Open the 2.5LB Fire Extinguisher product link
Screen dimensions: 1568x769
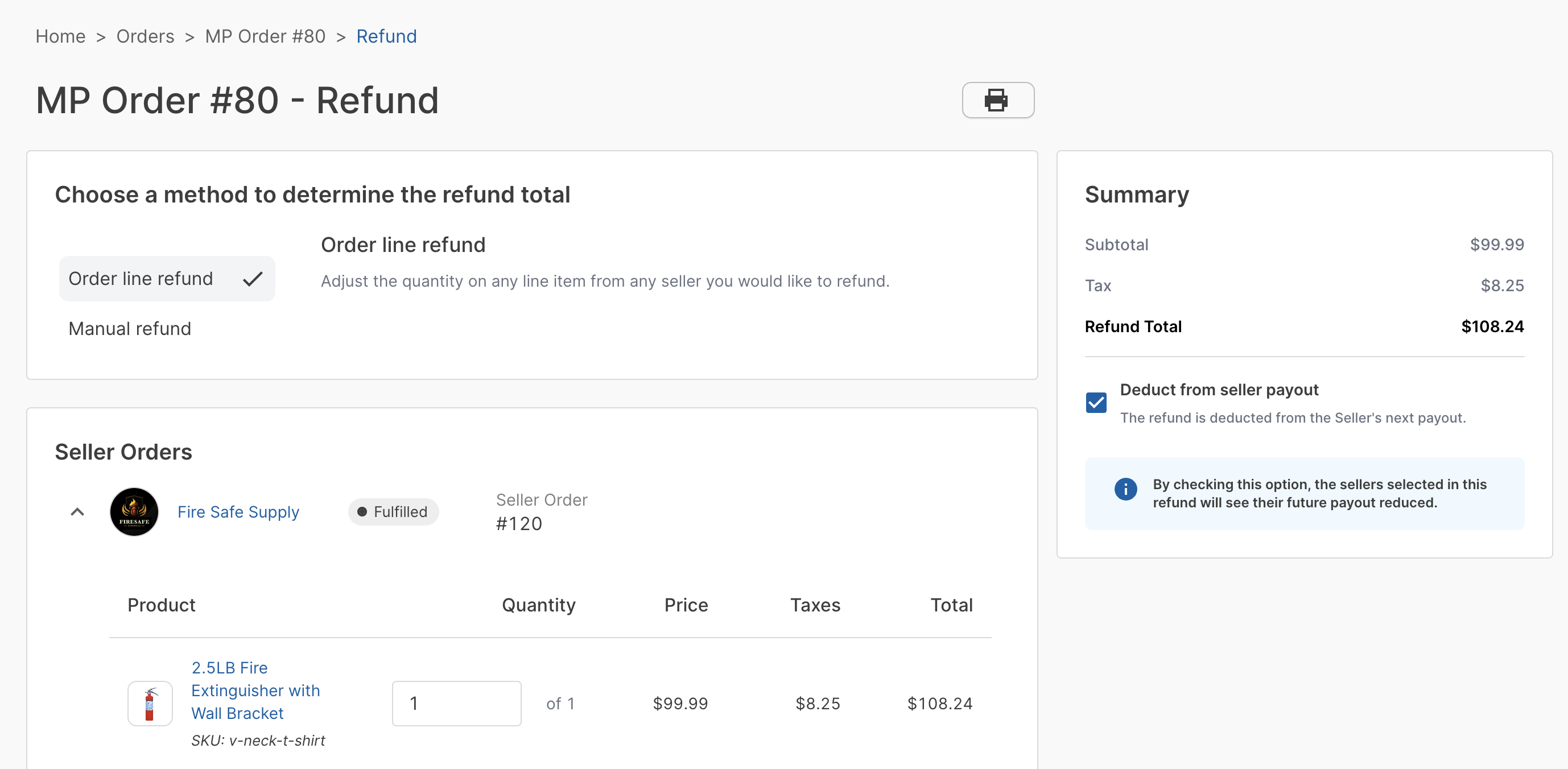pos(255,691)
